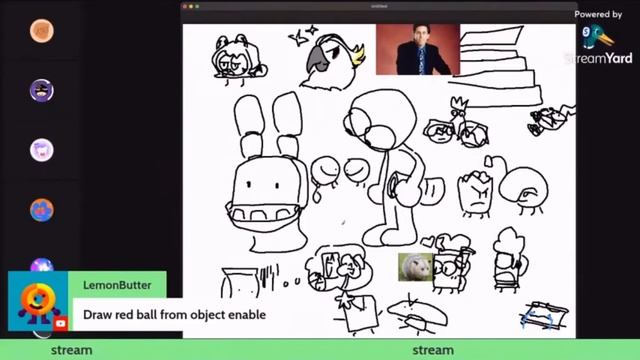Click the "Powered by" text

[598, 14]
